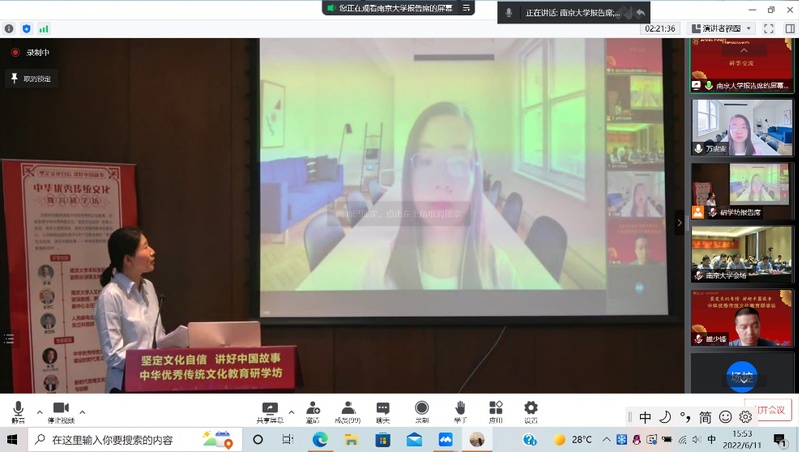Click the recording-in-progress indicator

(30, 52)
